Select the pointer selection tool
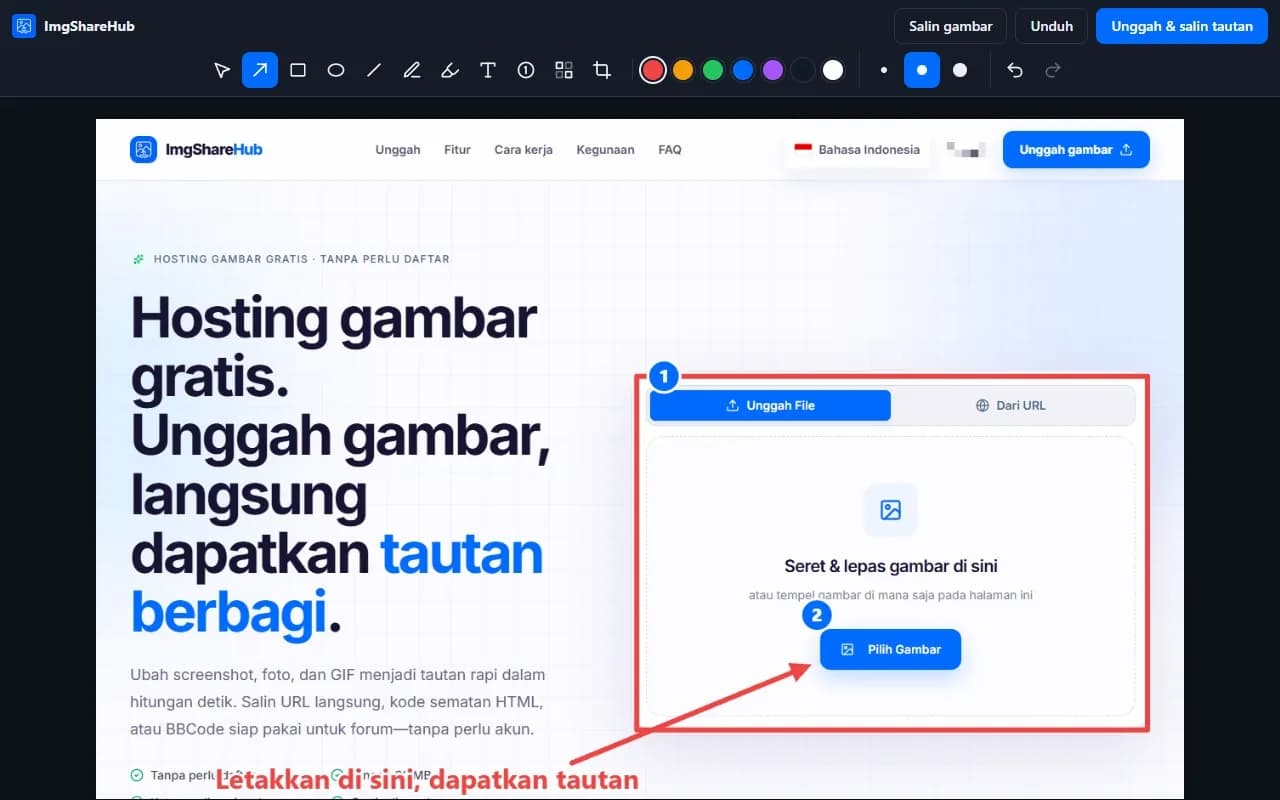1280x800 pixels. click(222, 70)
